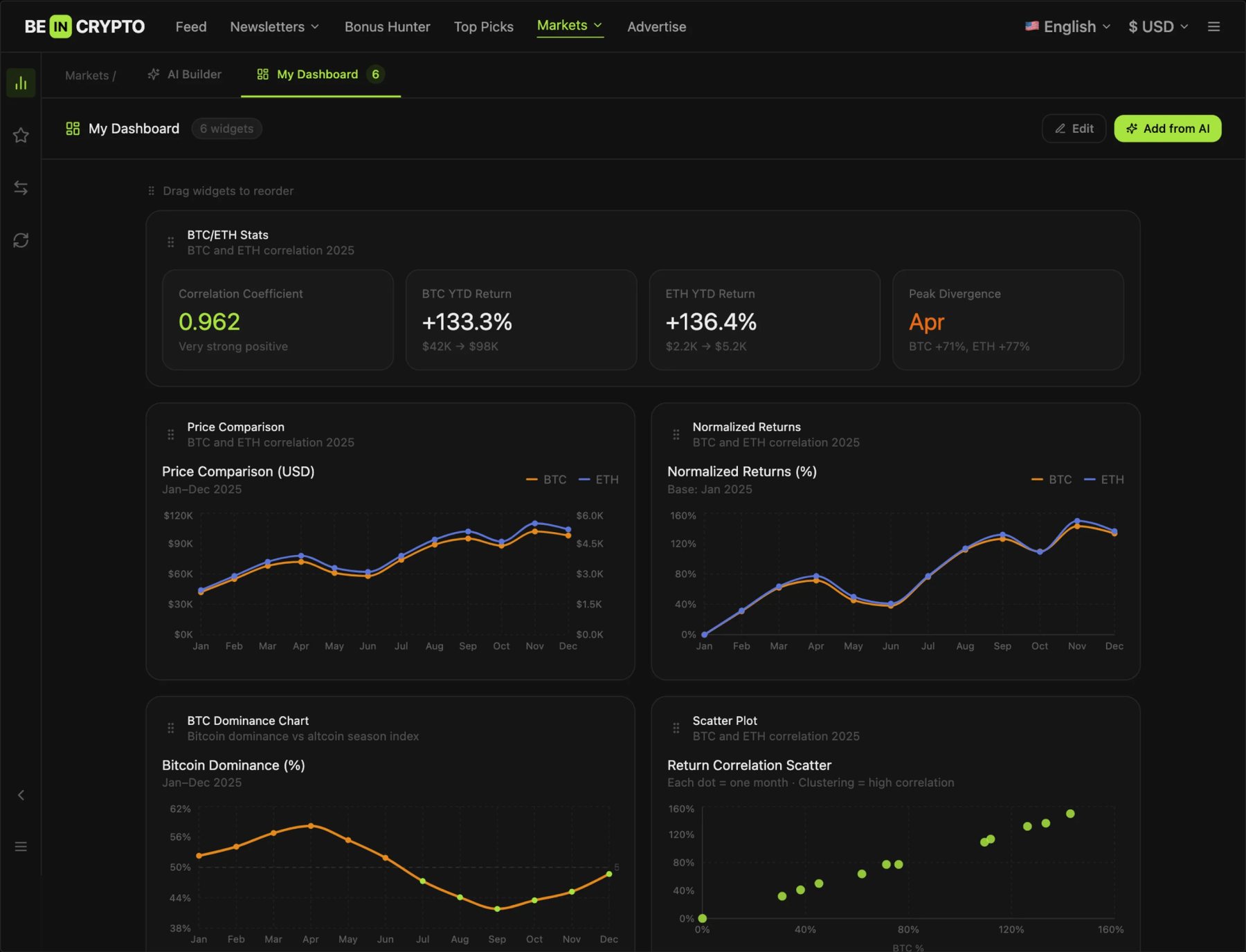1246x952 pixels.
Task: Click the 6 widgets badge
Action: 226,129
